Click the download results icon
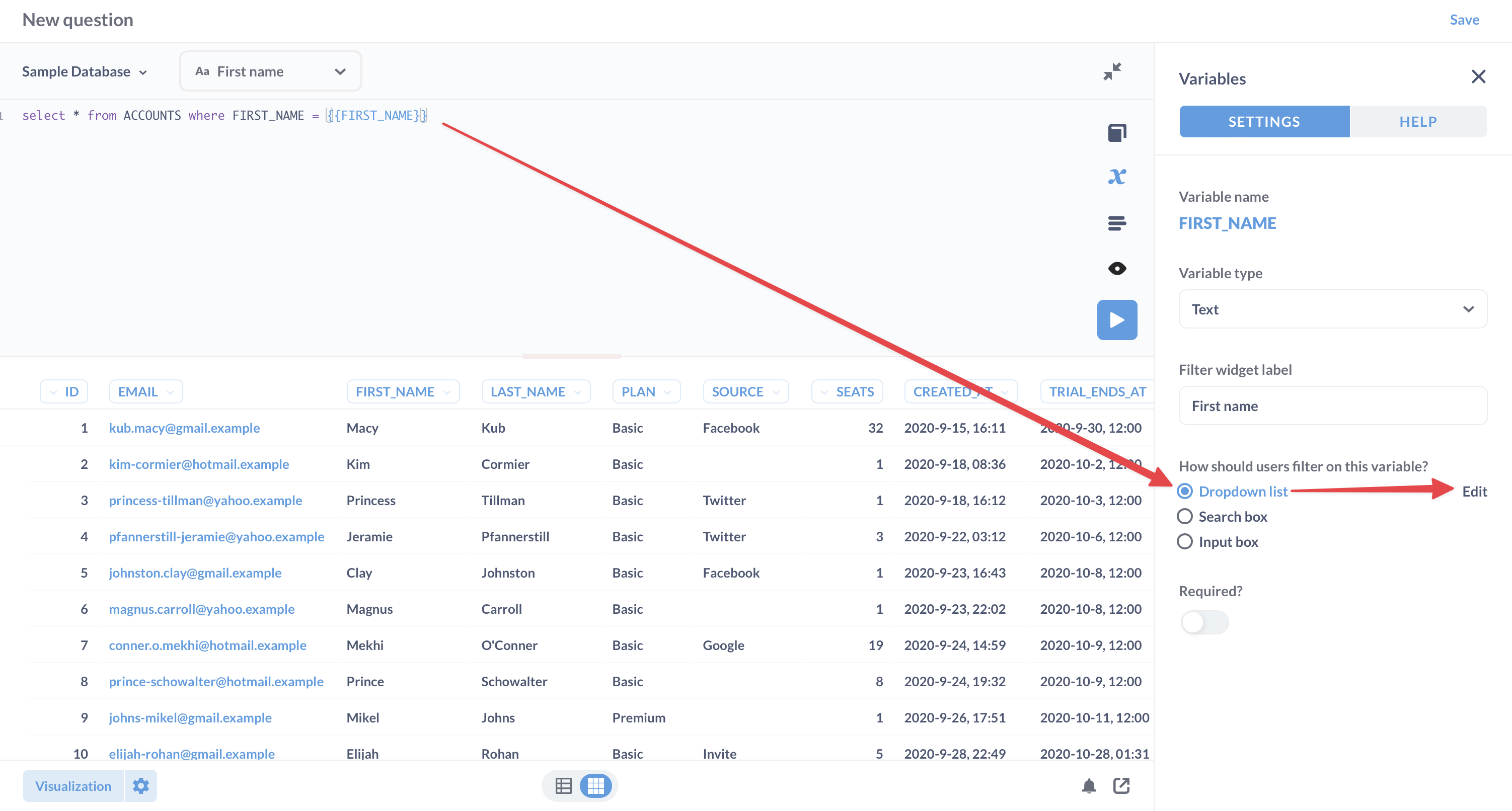This screenshot has width=1512, height=811. [1121, 785]
